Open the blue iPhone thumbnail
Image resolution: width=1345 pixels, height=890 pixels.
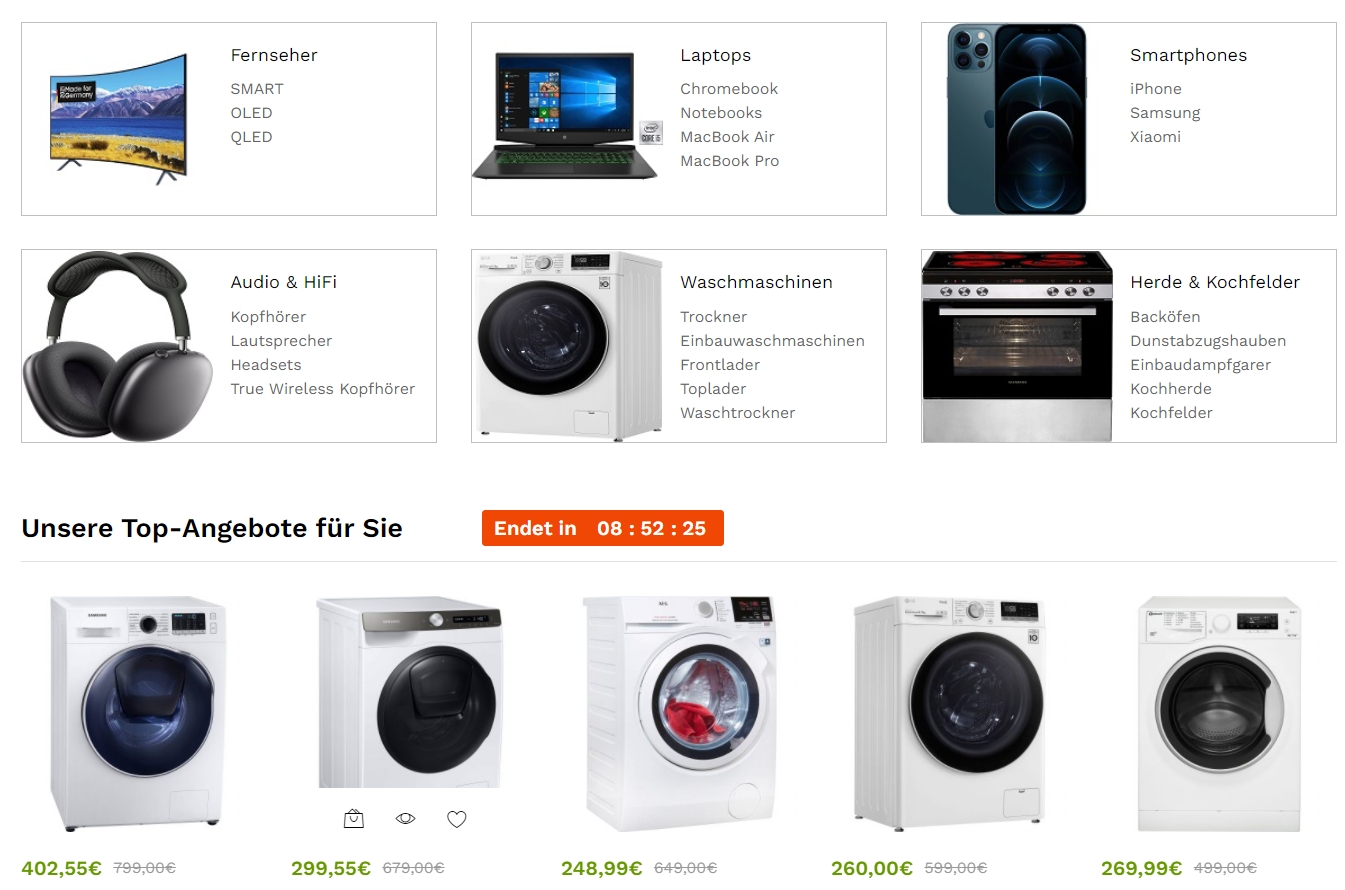click(x=1017, y=119)
